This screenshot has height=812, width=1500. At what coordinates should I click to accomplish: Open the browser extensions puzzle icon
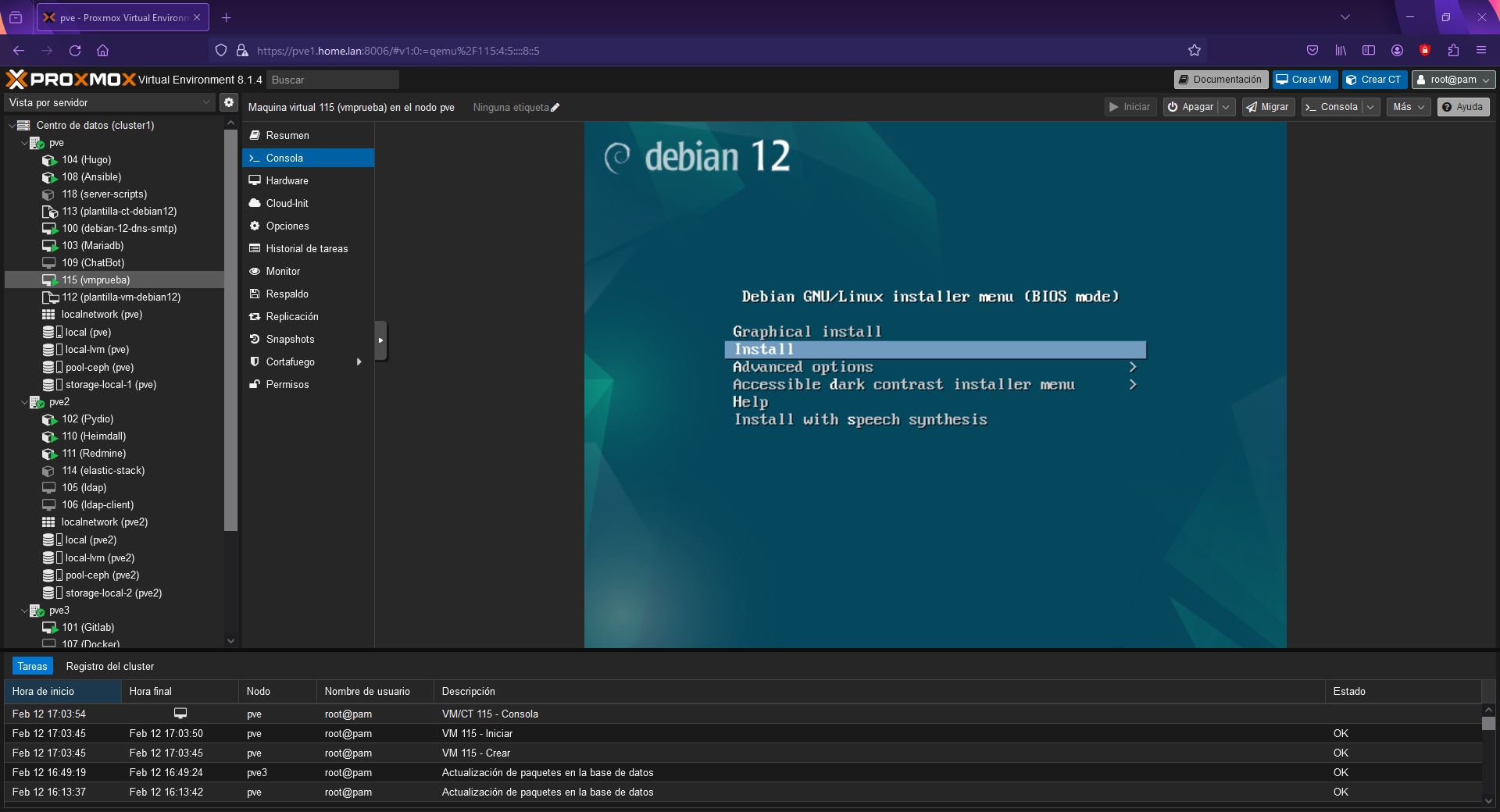coord(1452,51)
